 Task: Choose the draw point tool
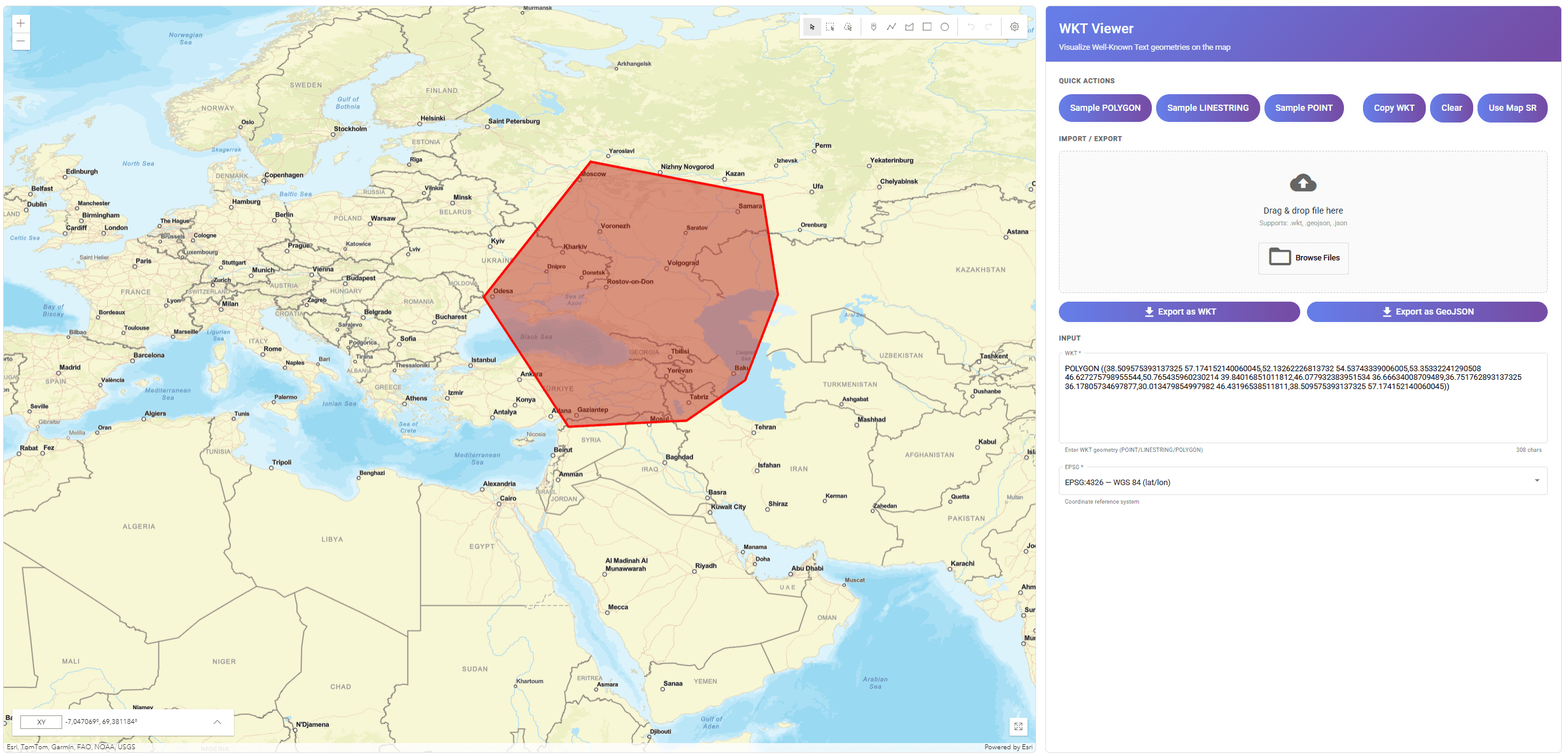pos(873,27)
